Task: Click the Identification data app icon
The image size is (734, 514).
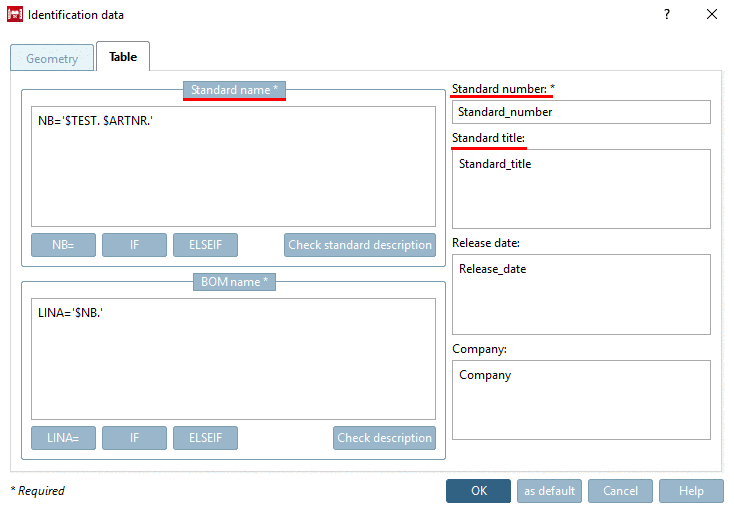Action: [x=15, y=15]
